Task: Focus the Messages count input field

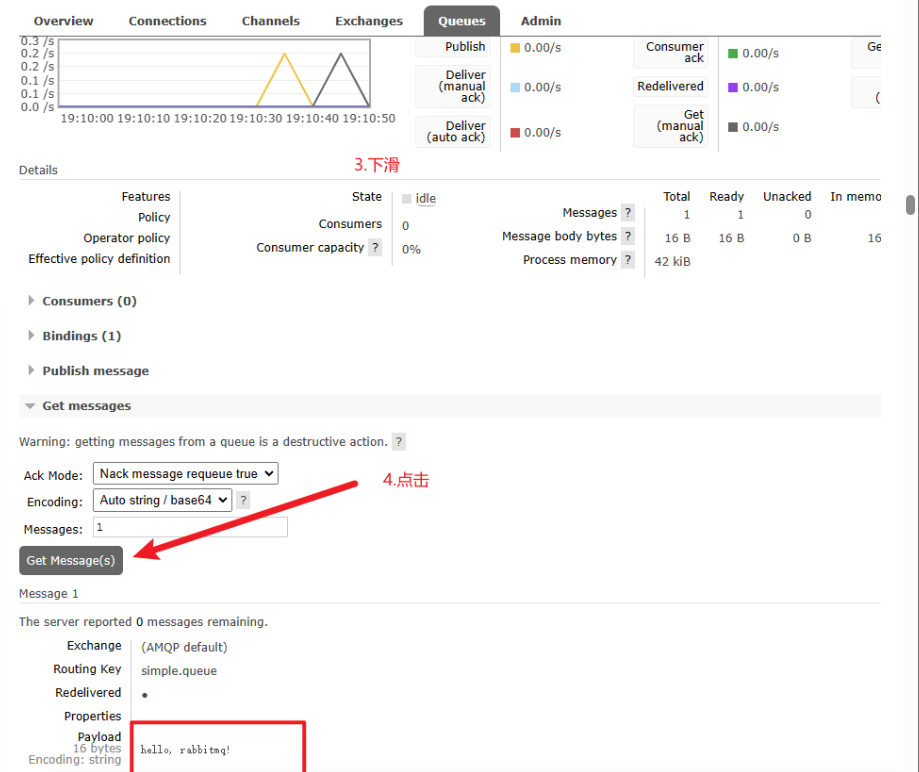Action: 190,527
